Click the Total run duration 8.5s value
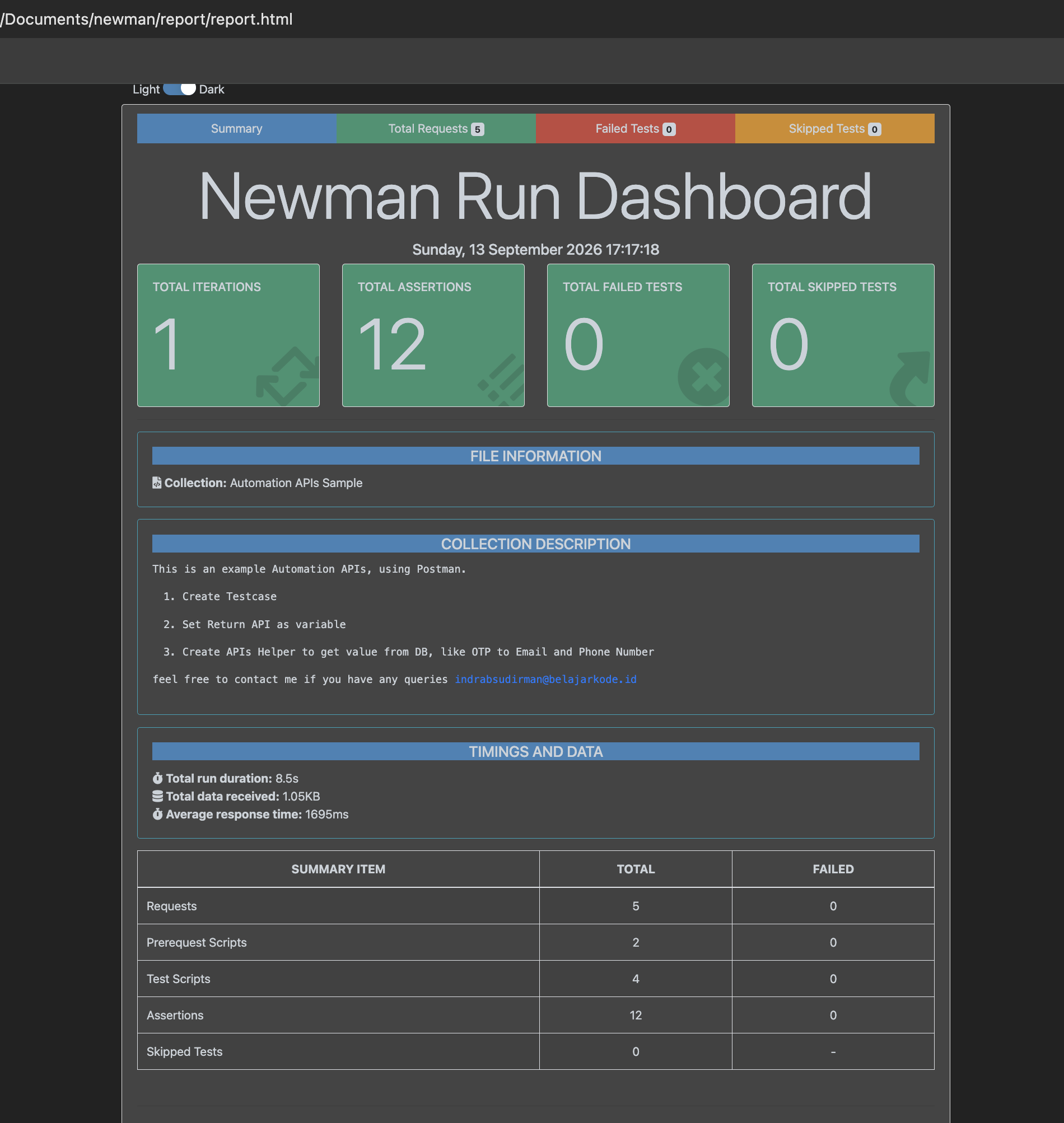 (x=287, y=778)
